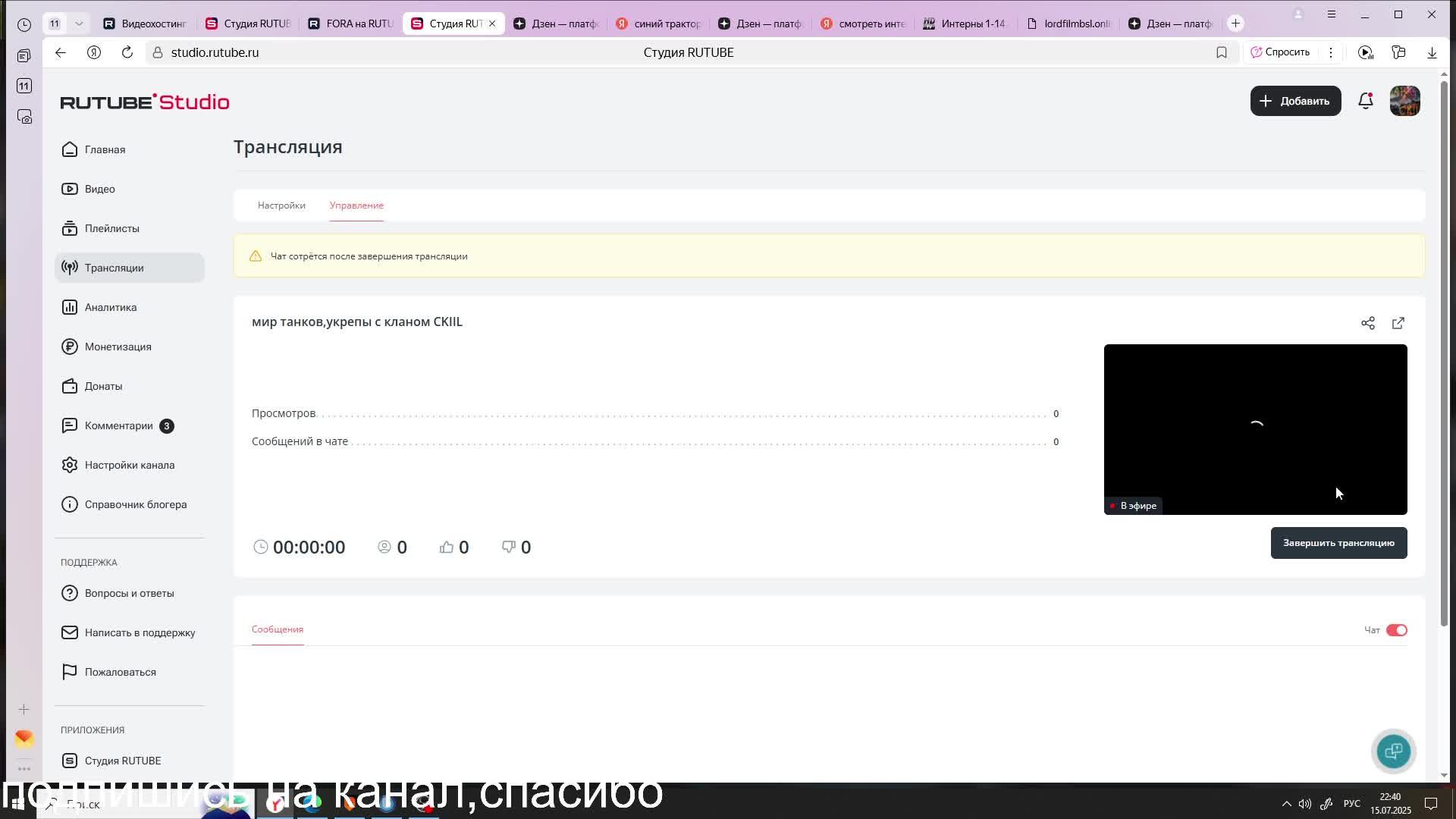
Task: Open stream in new window icon
Action: pos(1398,323)
